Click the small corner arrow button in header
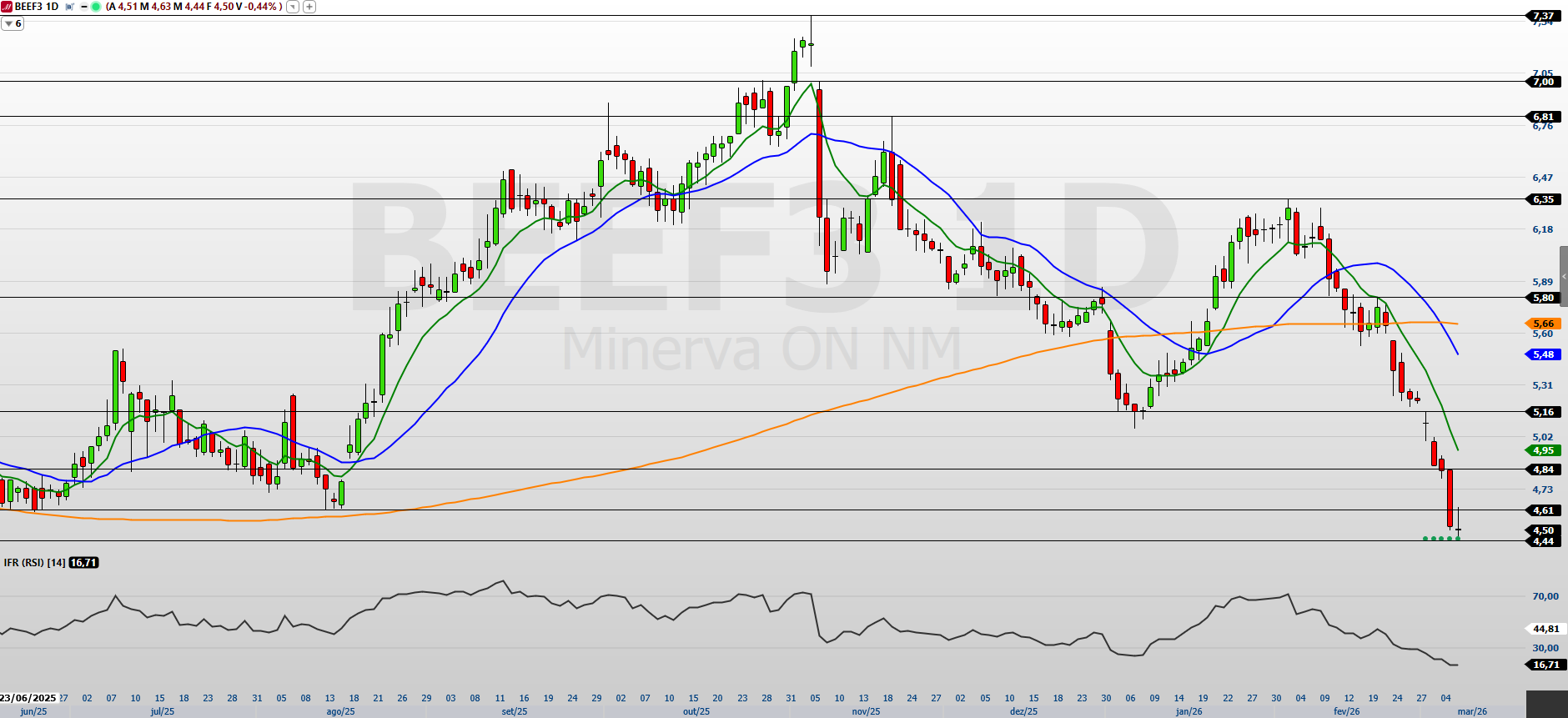 (293, 7)
